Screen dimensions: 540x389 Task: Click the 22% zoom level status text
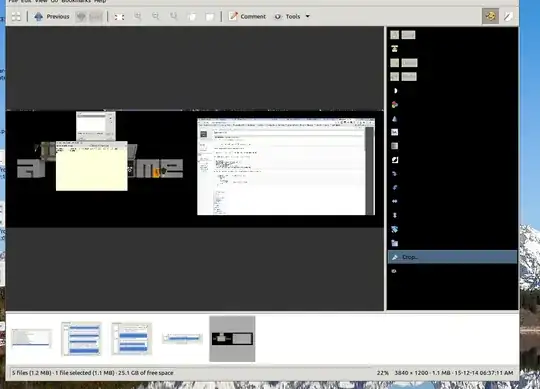[383, 373]
